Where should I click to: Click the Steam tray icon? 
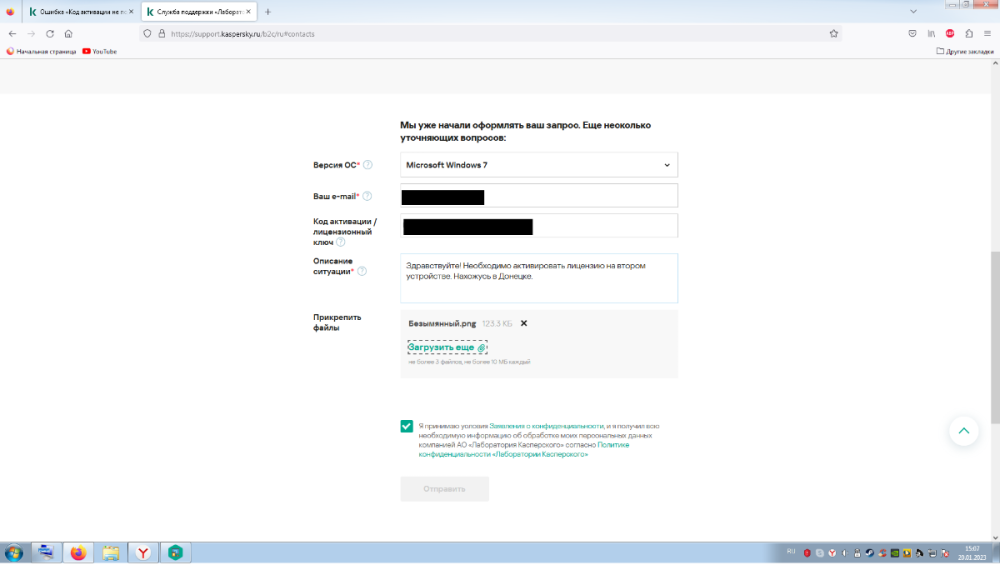pyautogui.click(x=870, y=553)
